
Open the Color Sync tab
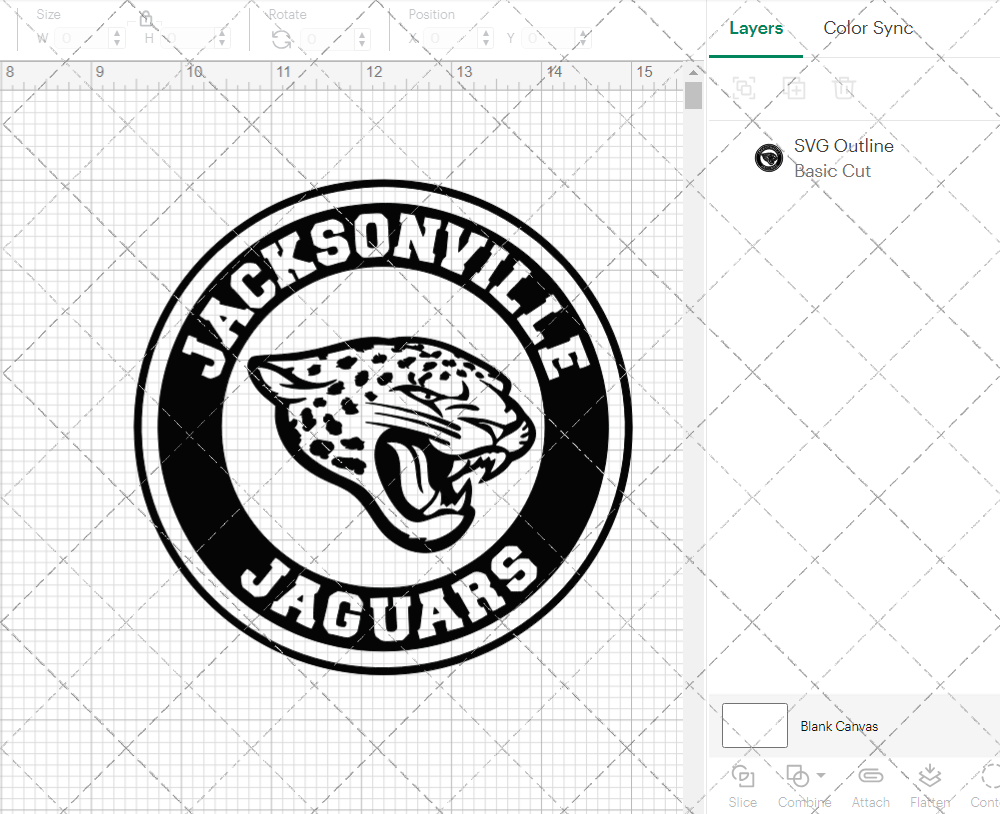tap(868, 28)
